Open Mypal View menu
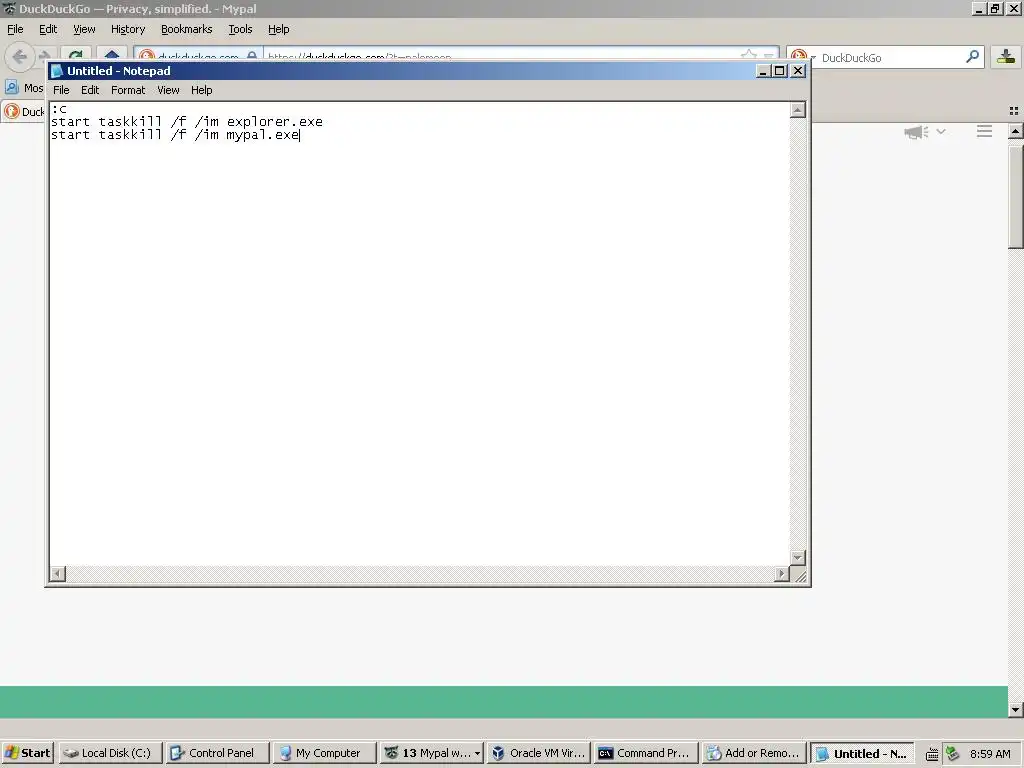1024x768 pixels. coord(84,29)
